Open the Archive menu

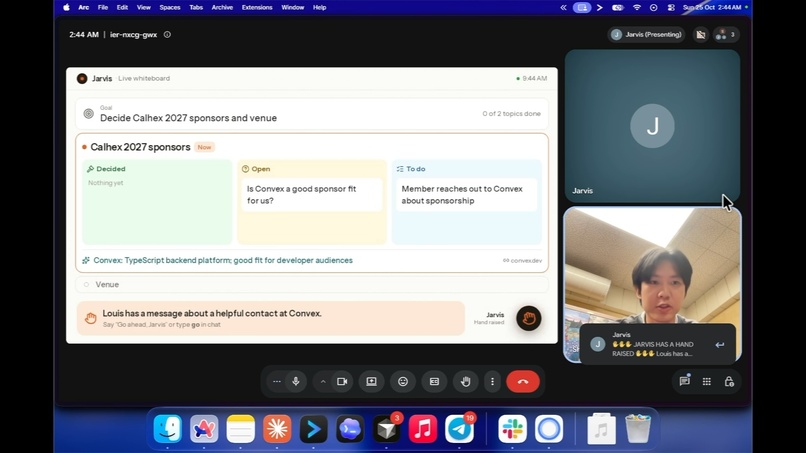tap(222, 7)
